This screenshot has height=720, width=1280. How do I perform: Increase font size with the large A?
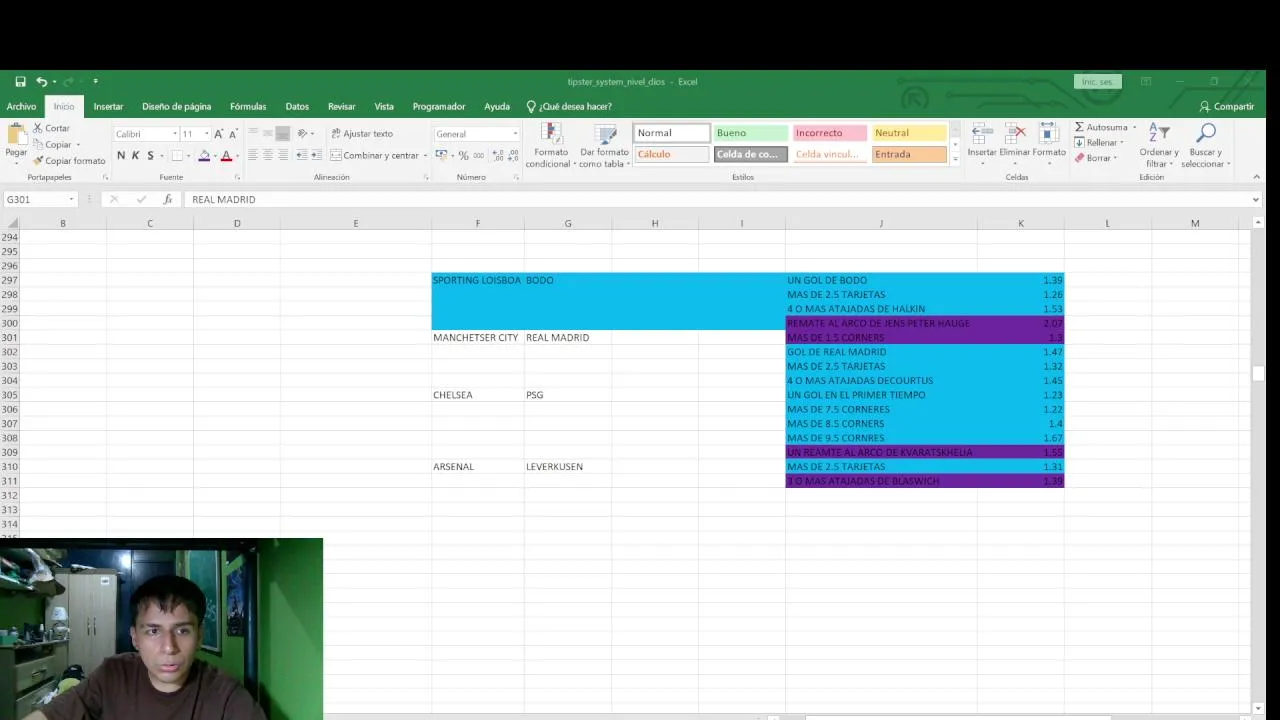[x=218, y=134]
